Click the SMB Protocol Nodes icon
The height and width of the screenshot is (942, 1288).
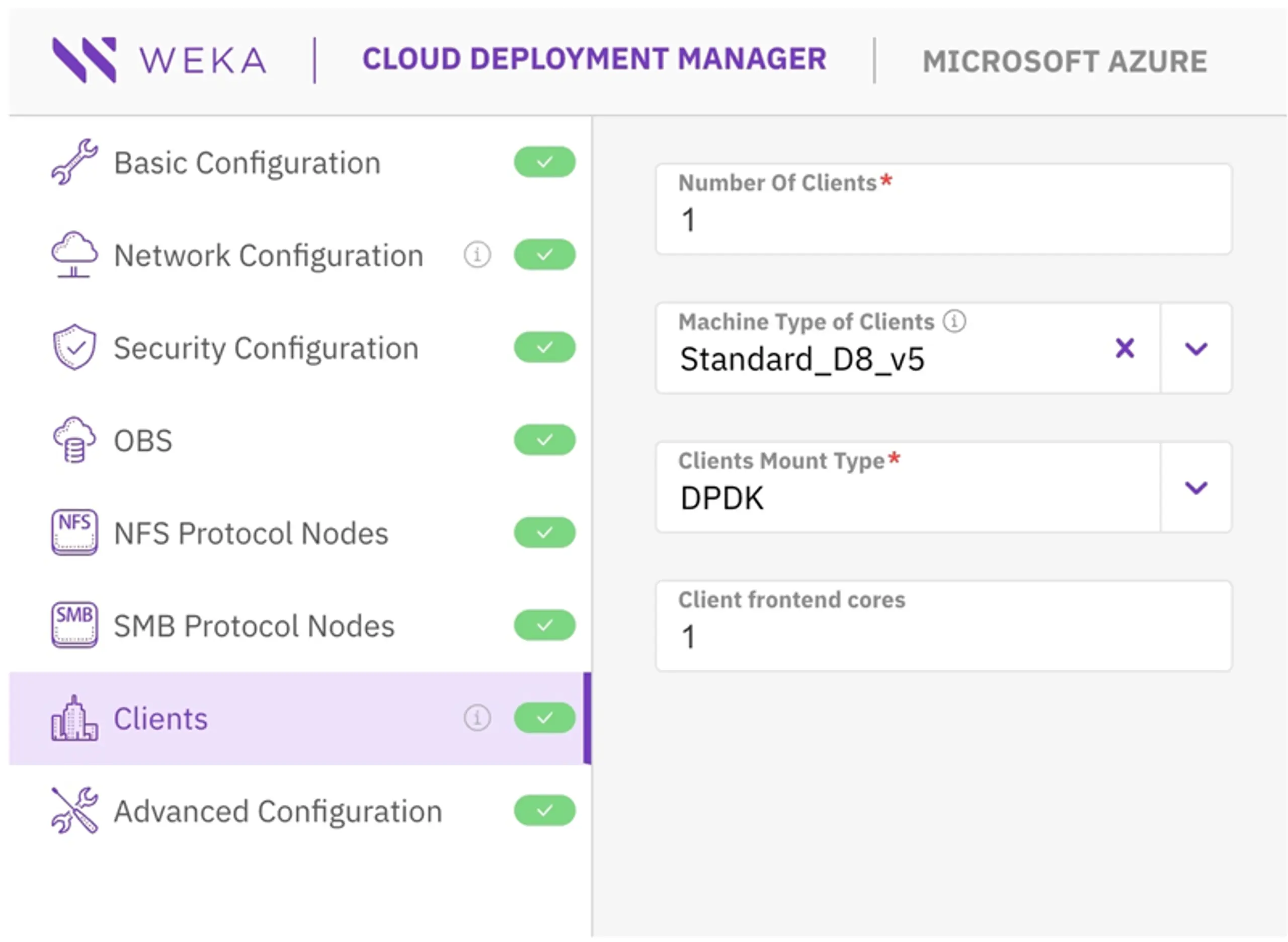pos(74,625)
